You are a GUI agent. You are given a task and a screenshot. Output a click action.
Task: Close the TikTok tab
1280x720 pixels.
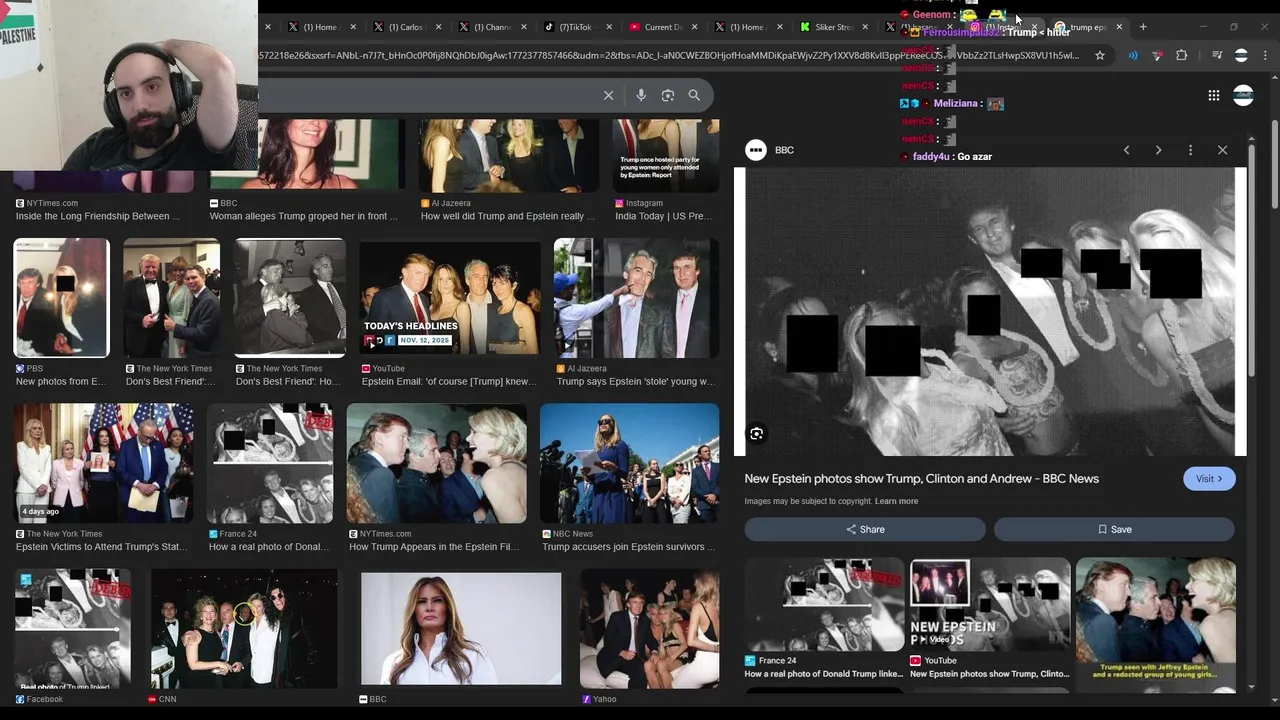(609, 27)
